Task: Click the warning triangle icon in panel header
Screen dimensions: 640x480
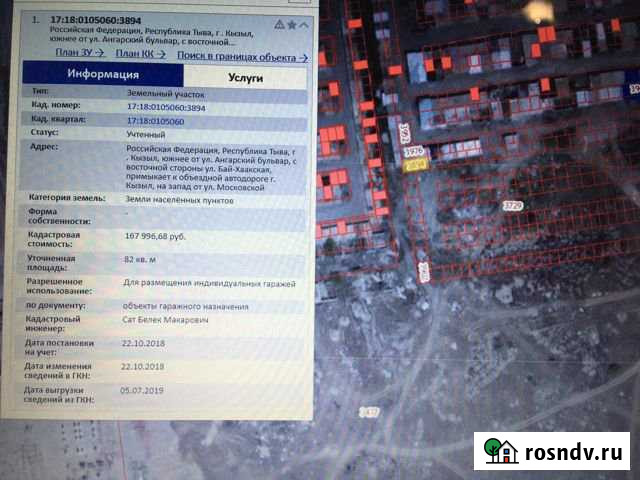Action: (279, 24)
